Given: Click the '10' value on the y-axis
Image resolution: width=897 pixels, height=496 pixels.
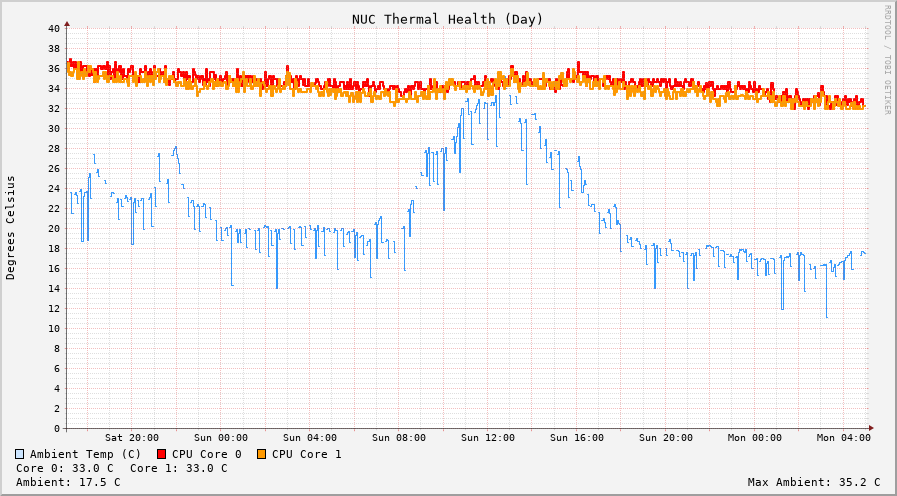Looking at the screenshot, I should (x=54, y=328).
